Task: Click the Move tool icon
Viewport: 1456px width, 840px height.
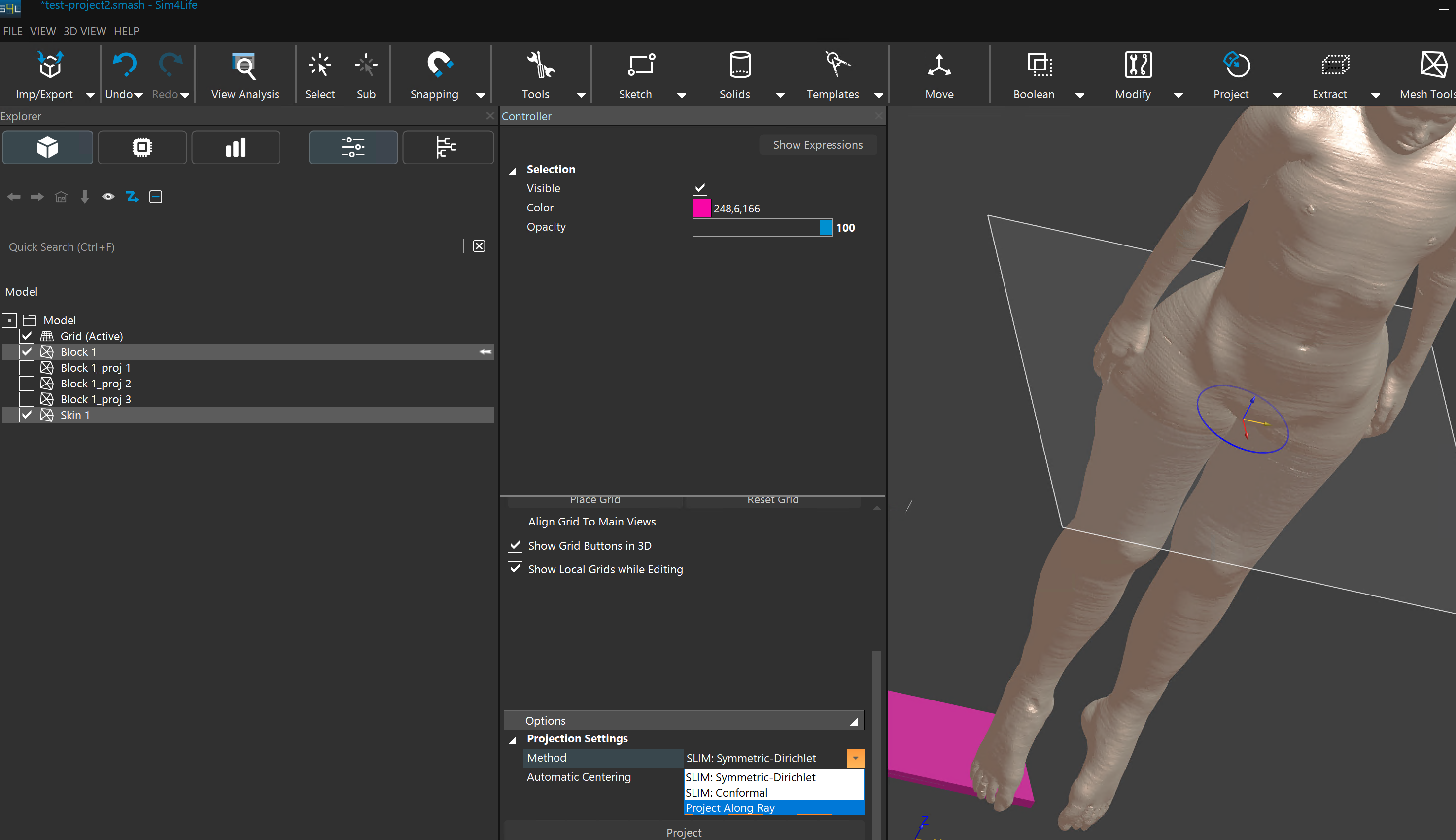Action: tap(938, 65)
